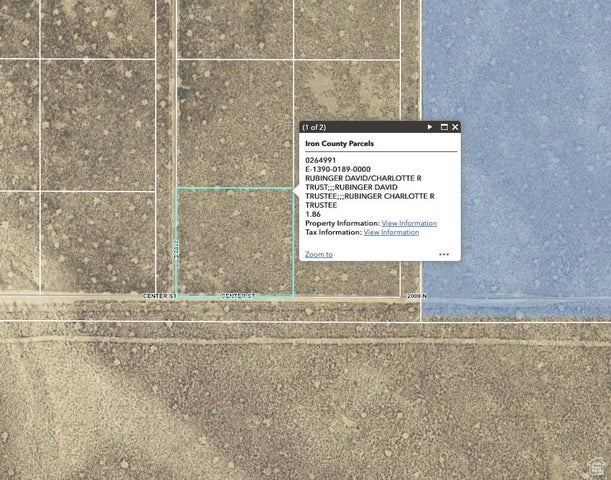The height and width of the screenshot is (480, 611).
Task: Click the parcel account number 0264991
Action: (x=320, y=160)
